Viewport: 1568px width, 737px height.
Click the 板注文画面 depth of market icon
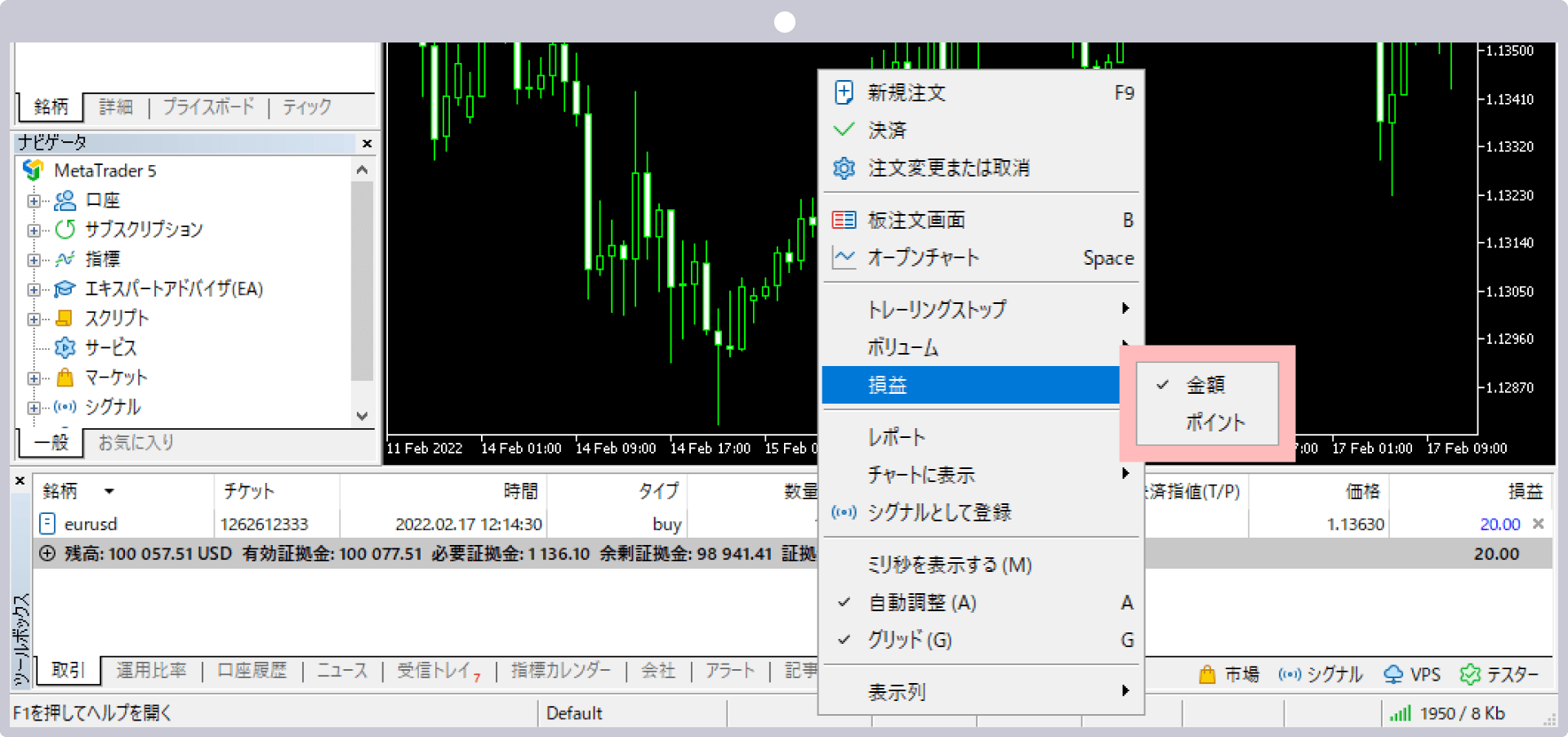(x=844, y=220)
